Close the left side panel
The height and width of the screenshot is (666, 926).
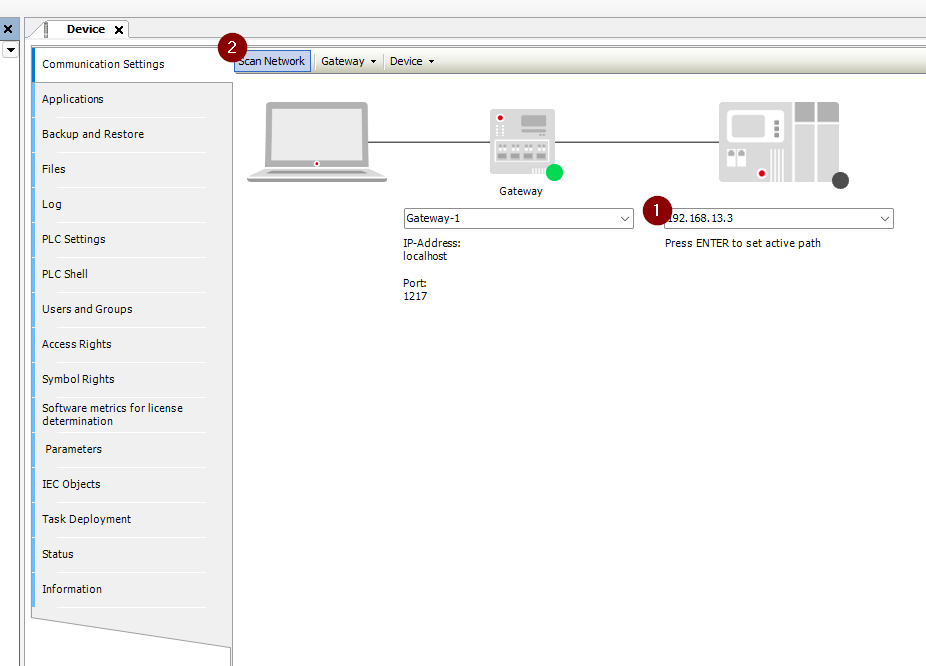pyautogui.click(x=8, y=28)
